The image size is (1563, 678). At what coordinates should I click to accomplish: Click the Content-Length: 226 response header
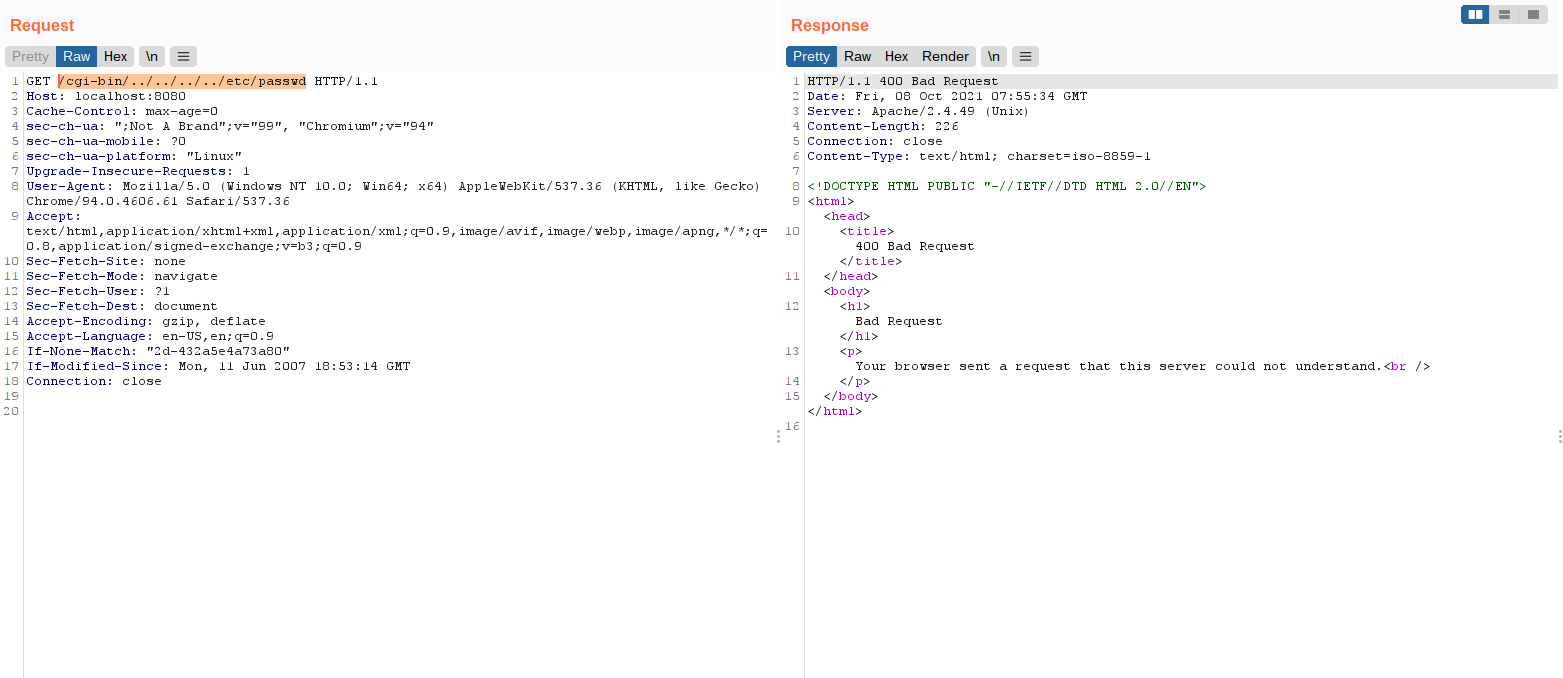point(883,126)
